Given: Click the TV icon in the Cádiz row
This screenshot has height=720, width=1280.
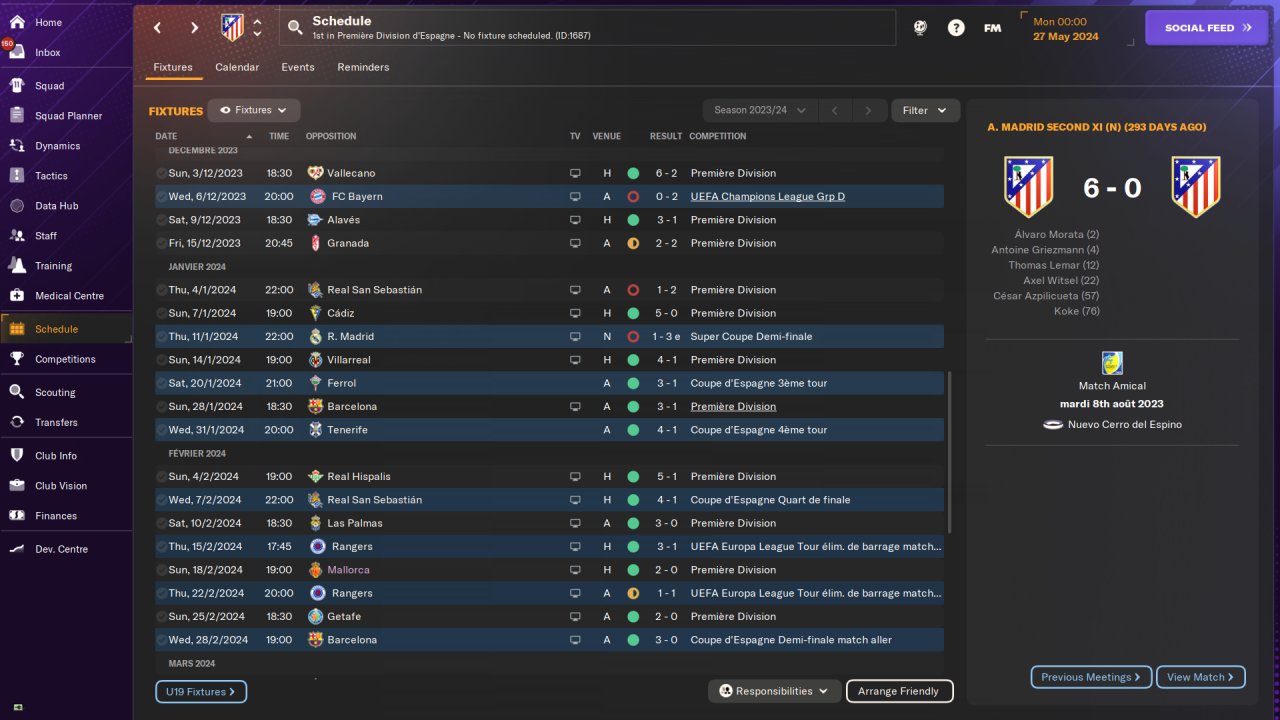Looking at the screenshot, I should point(575,313).
